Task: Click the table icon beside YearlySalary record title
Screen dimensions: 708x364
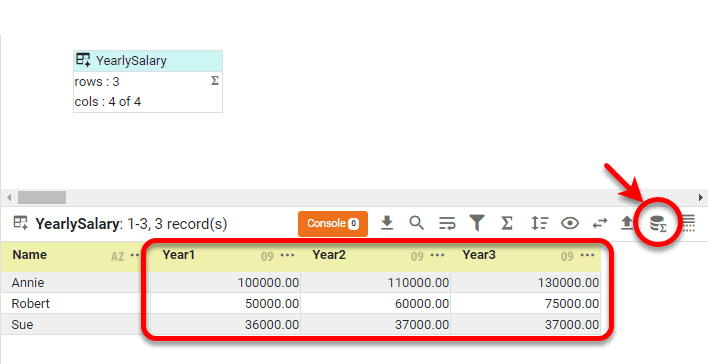Action: [21, 223]
